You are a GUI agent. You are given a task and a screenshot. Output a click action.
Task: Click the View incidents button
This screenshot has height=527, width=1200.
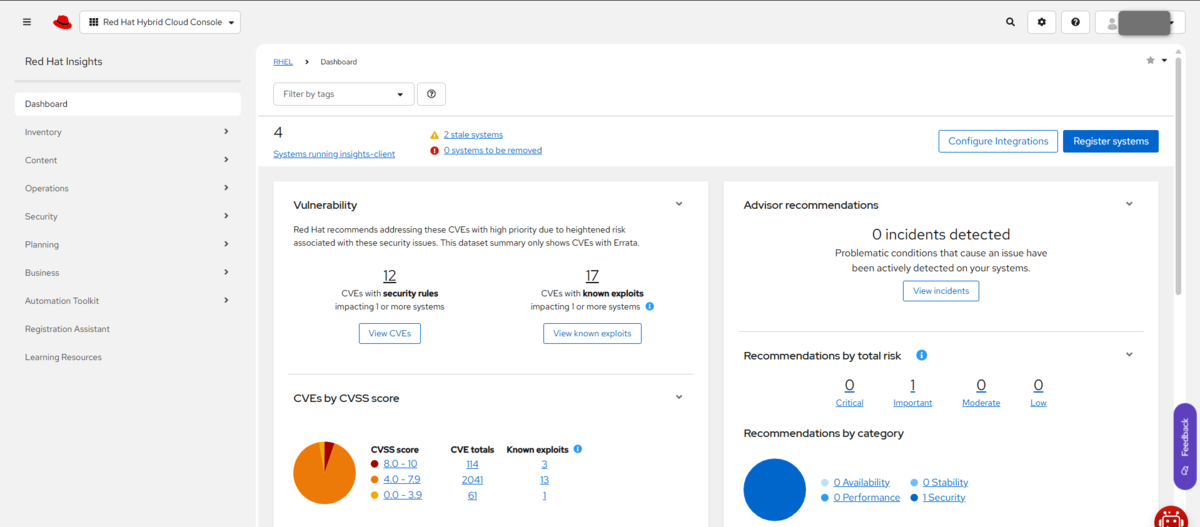941,291
